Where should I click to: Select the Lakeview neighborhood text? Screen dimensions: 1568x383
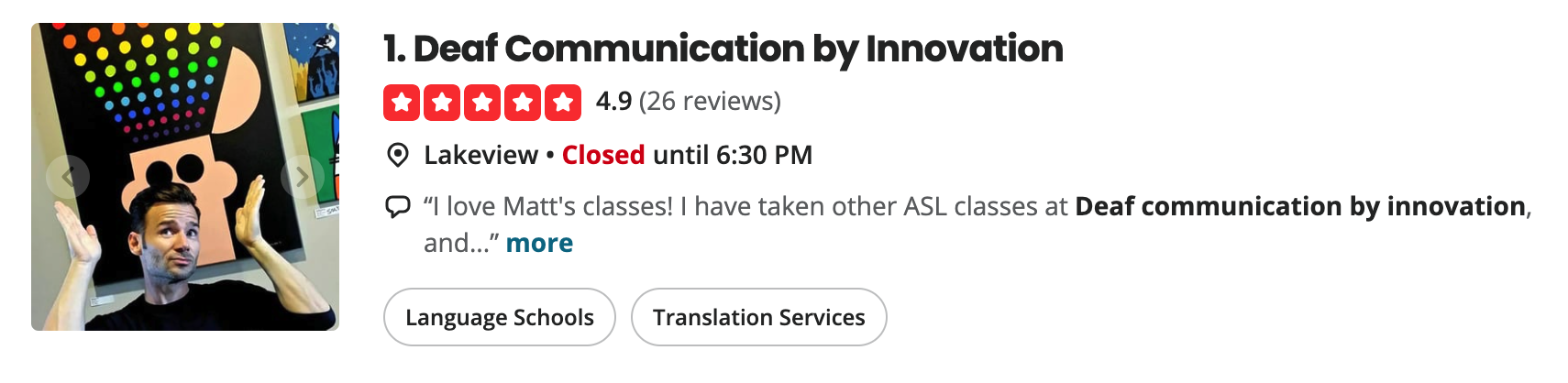pos(480,155)
